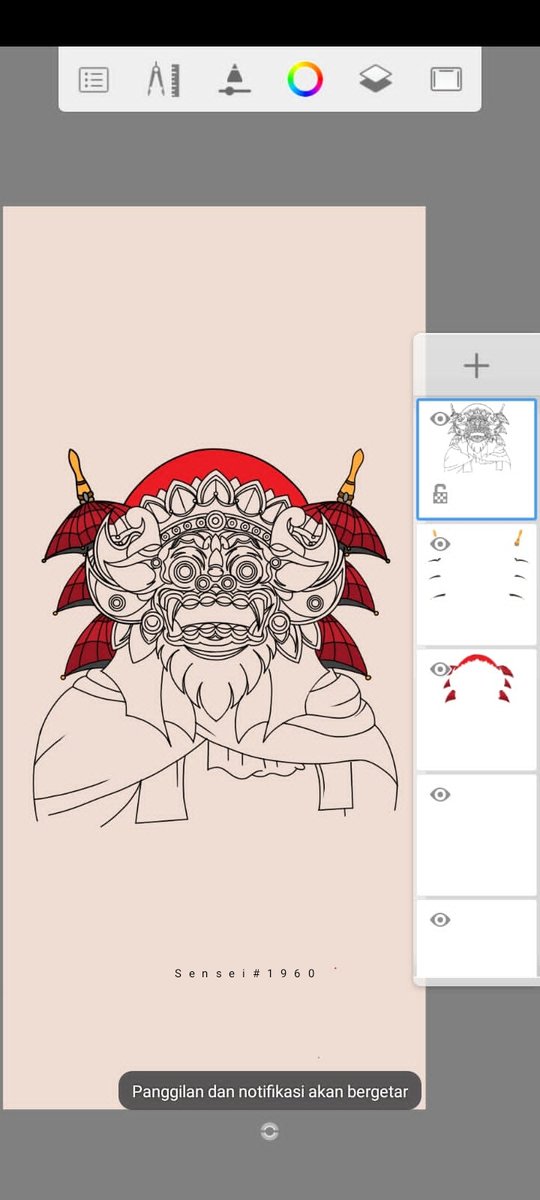Hide the bottom background layer

point(439,919)
